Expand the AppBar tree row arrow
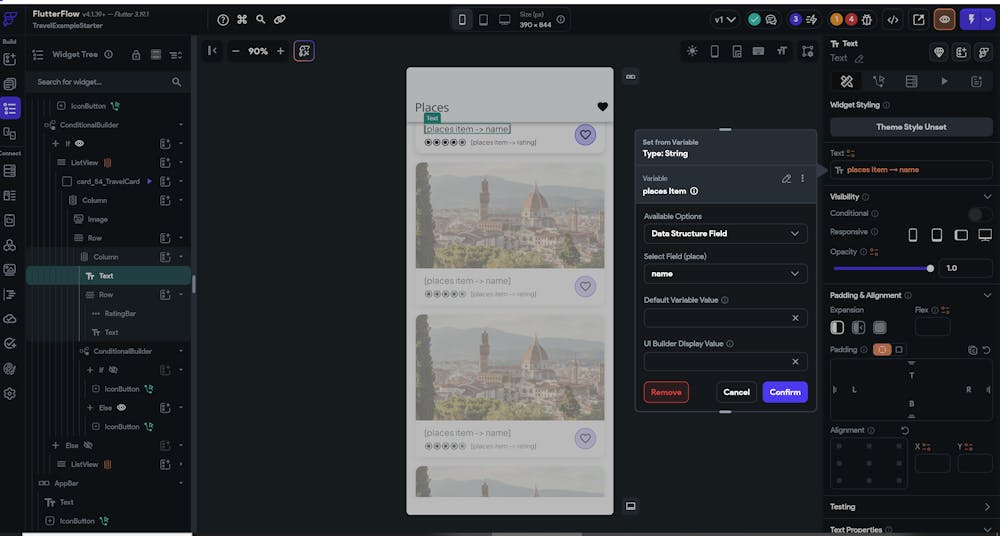Screen dimensions: 1000x536 [x=181, y=484]
